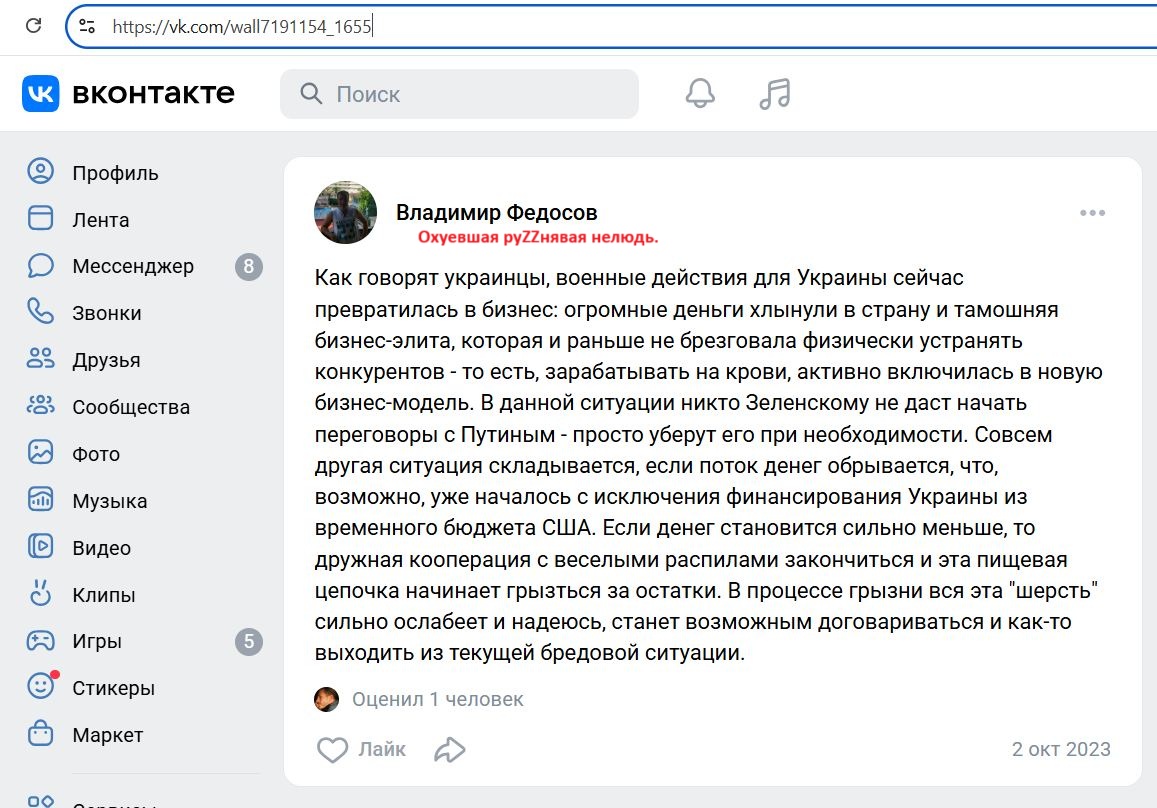Image resolution: width=1157 pixels, height=808 pixels.
Task: Click the author name Владимир Федосов
Action: click(496, 212)
